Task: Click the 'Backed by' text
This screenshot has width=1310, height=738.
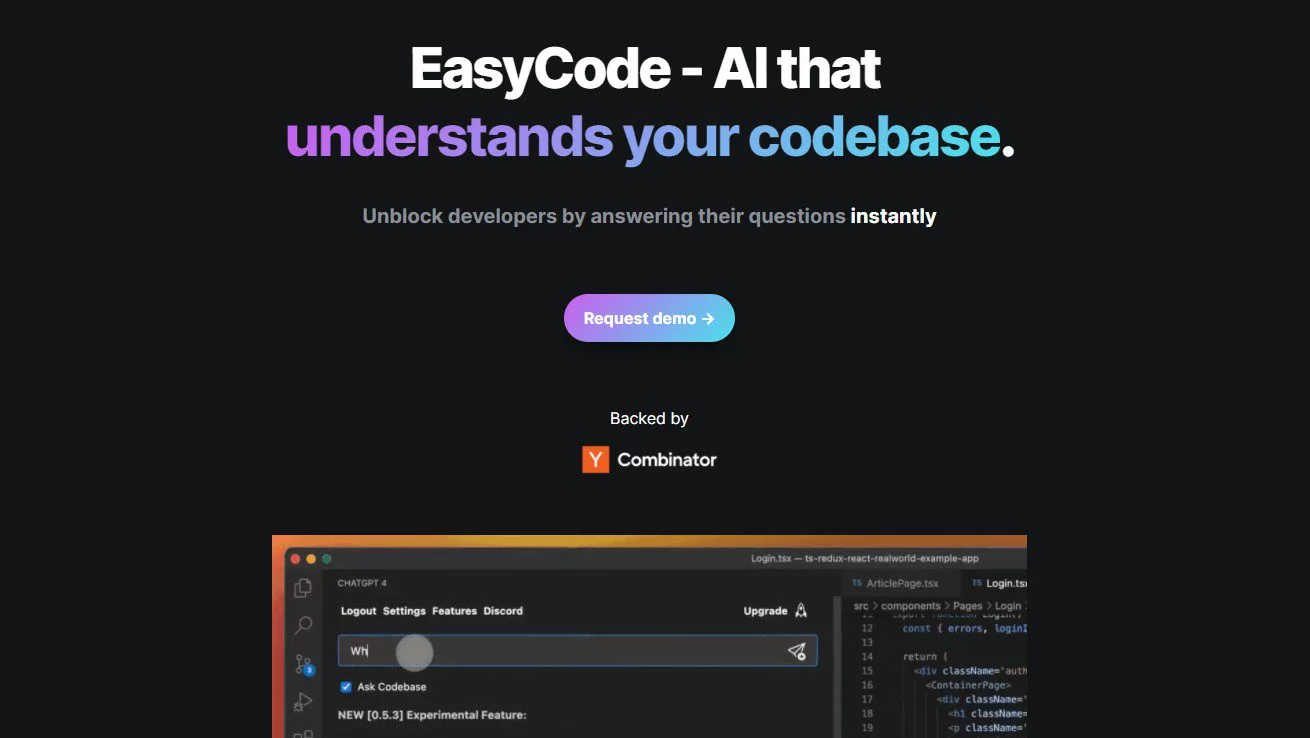Action: 649,418
